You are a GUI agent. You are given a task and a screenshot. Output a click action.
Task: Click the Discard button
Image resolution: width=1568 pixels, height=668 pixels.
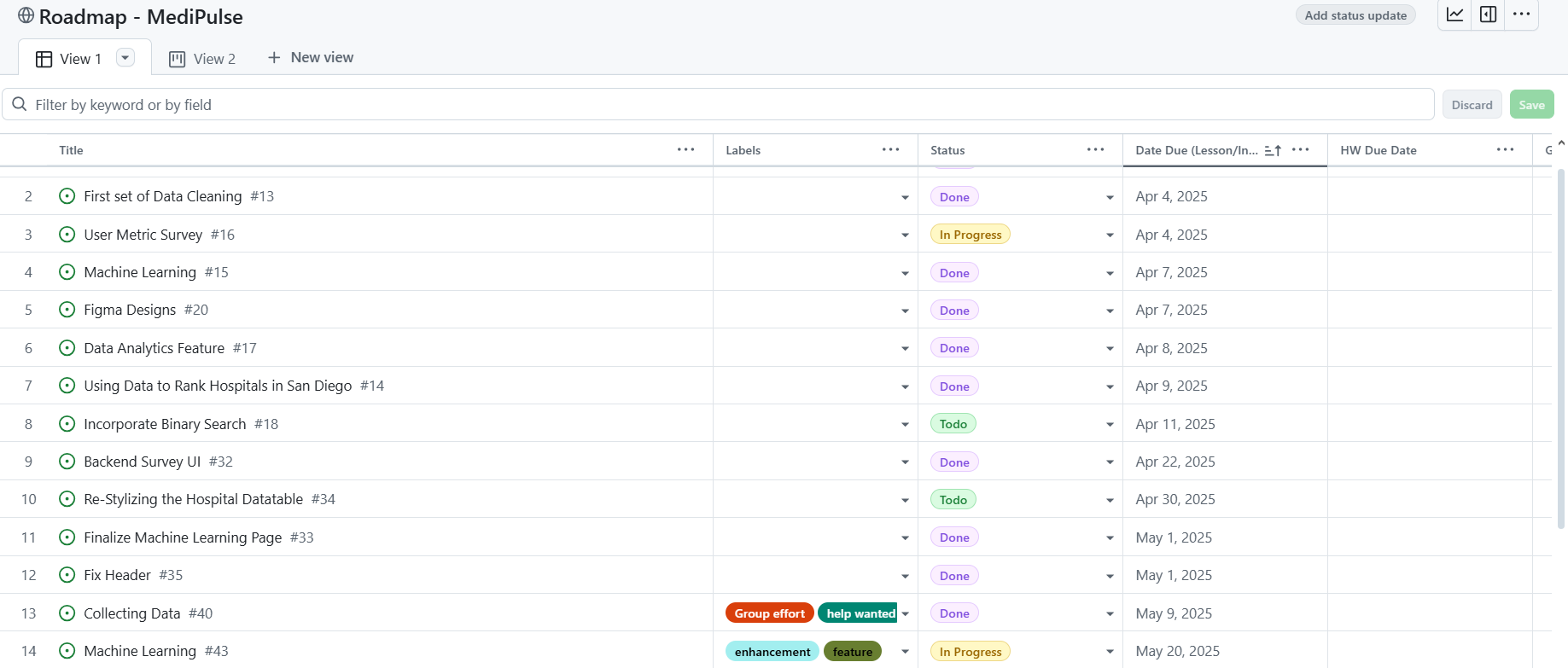click(1472, 105)
